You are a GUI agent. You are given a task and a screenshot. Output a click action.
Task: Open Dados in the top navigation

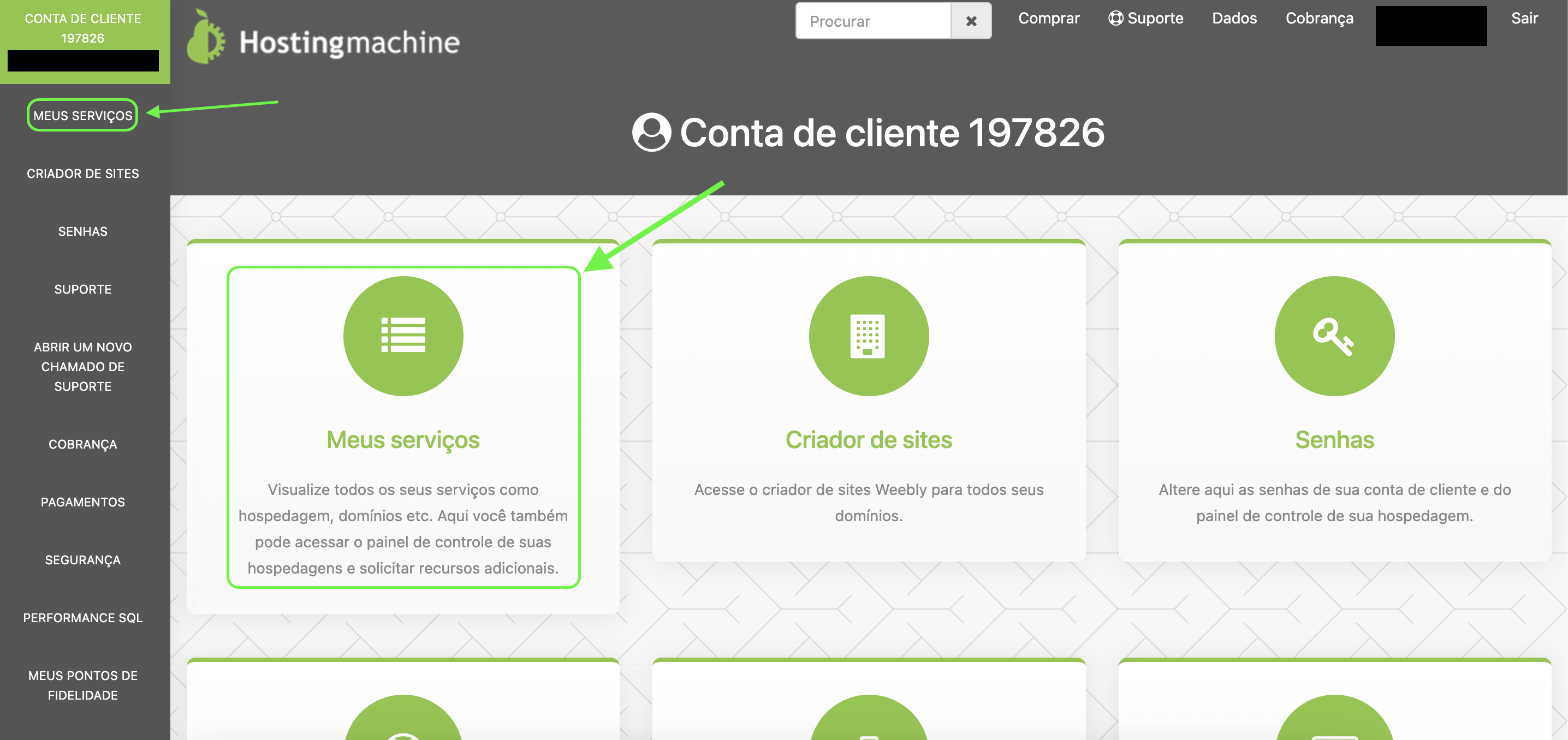point(1234,18)
